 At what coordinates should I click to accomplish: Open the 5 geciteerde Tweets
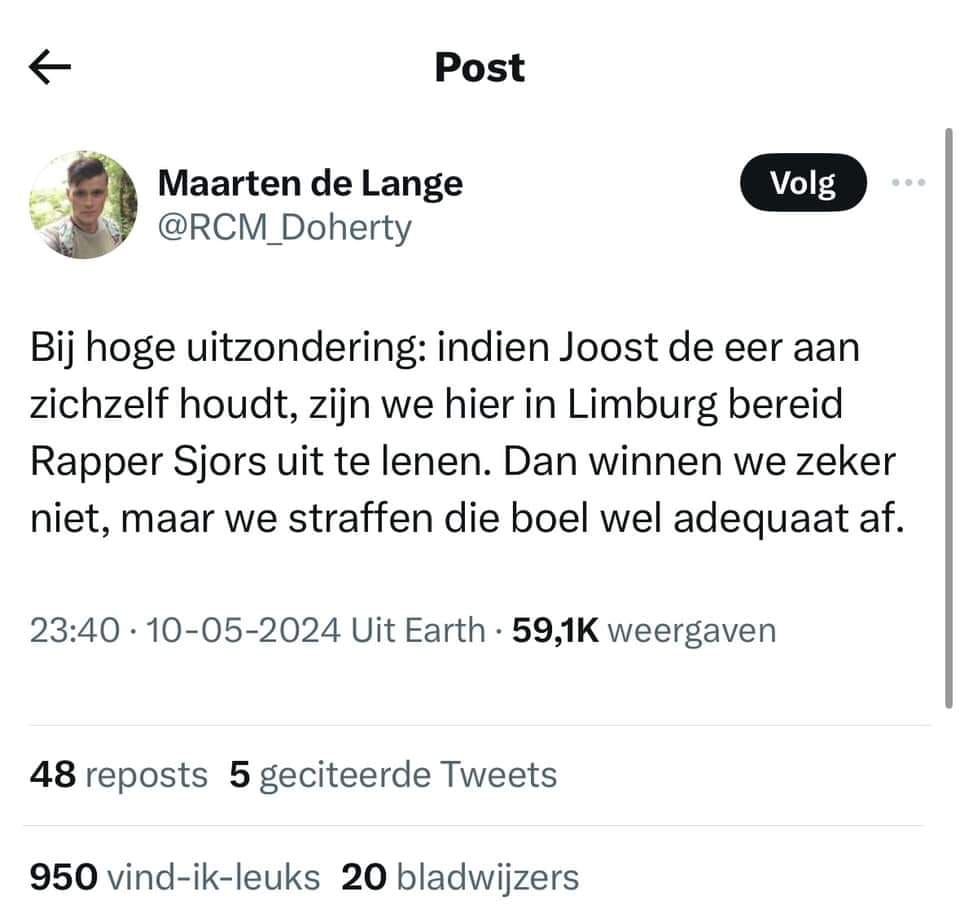[x=393, y=774]
